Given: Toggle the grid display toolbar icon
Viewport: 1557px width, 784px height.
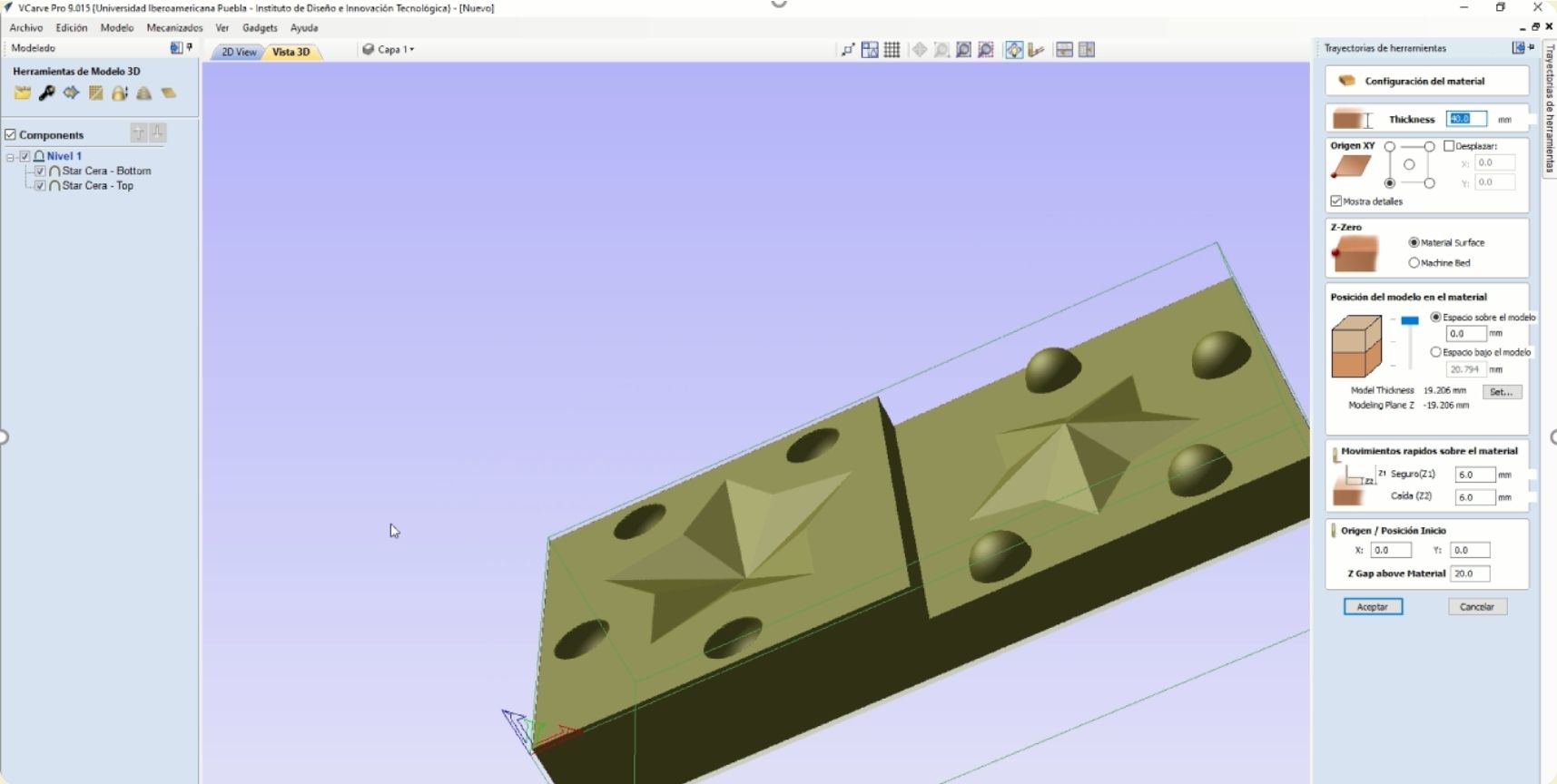Looking at the screenshot, I should tap(892, 50).
